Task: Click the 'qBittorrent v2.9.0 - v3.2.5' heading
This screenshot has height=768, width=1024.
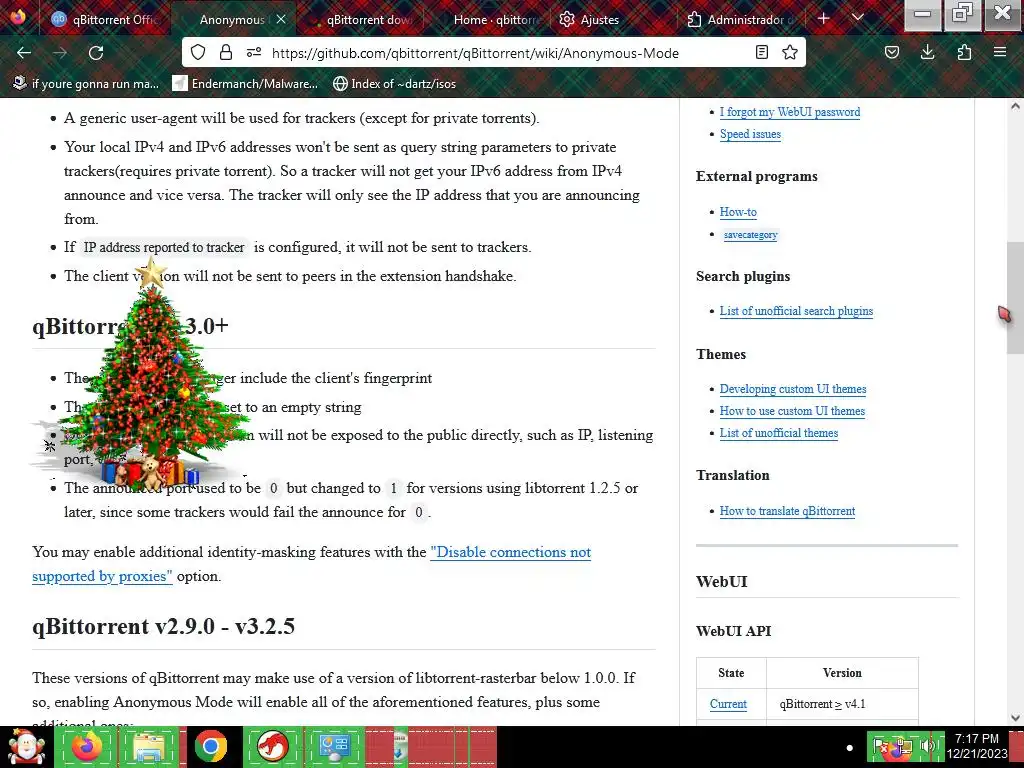Action: [163, 626]
